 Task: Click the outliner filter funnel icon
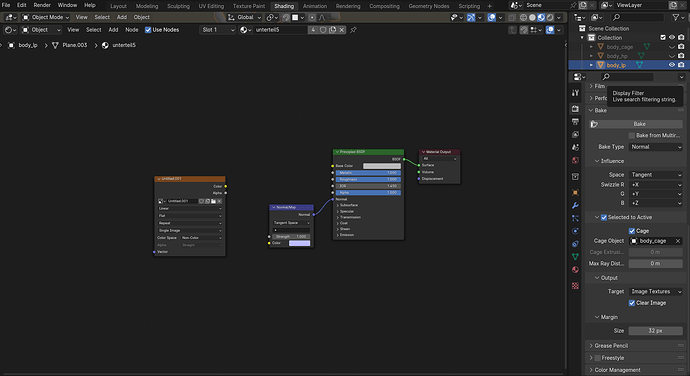pyautogui.click(x=675, y=17)
